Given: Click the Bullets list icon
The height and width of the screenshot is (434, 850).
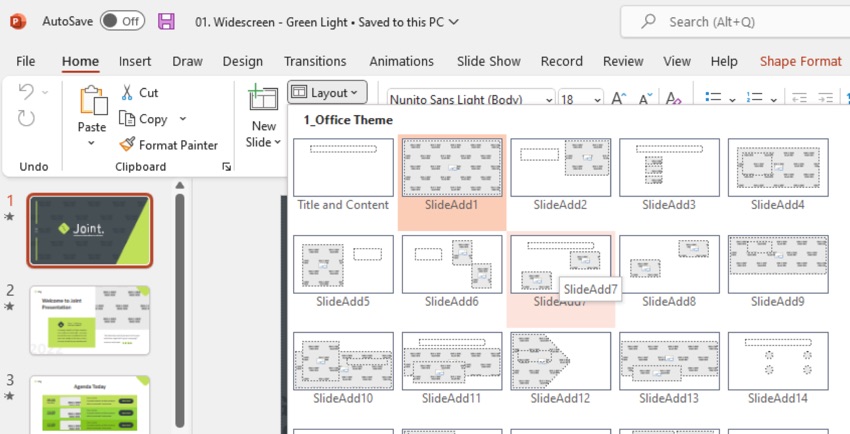Looking at the screenshot, I should (713, 98).
